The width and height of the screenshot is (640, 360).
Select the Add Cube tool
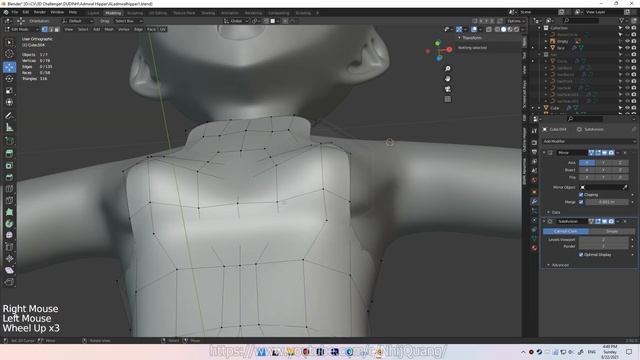pyautogui.click(x=9, y=141)
